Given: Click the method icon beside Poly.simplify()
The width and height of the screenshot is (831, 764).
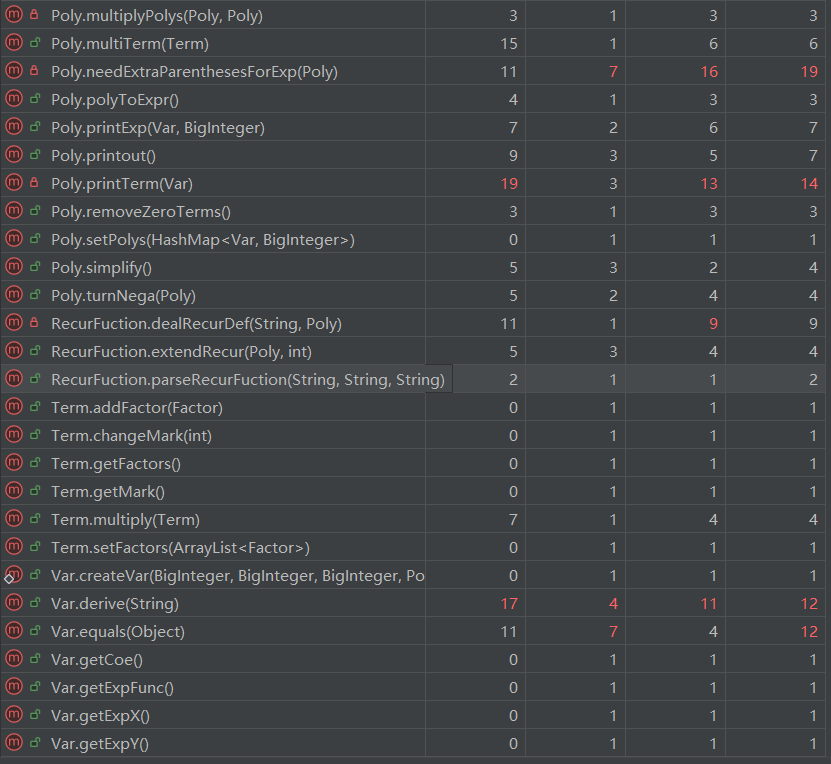Looking at the screenshot, I should 14,267.
